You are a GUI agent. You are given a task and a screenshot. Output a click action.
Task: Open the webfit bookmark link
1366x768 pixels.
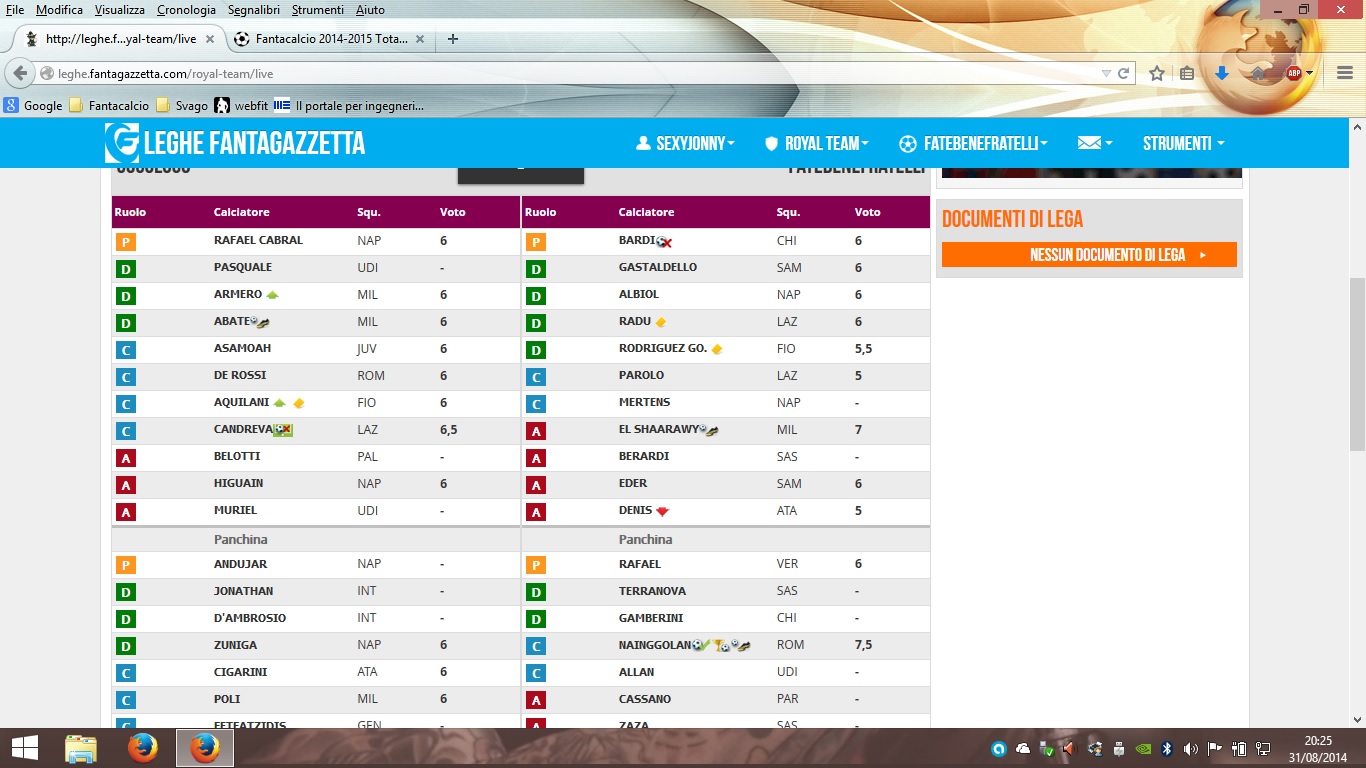pyautogui.click(x=242, y=105)
